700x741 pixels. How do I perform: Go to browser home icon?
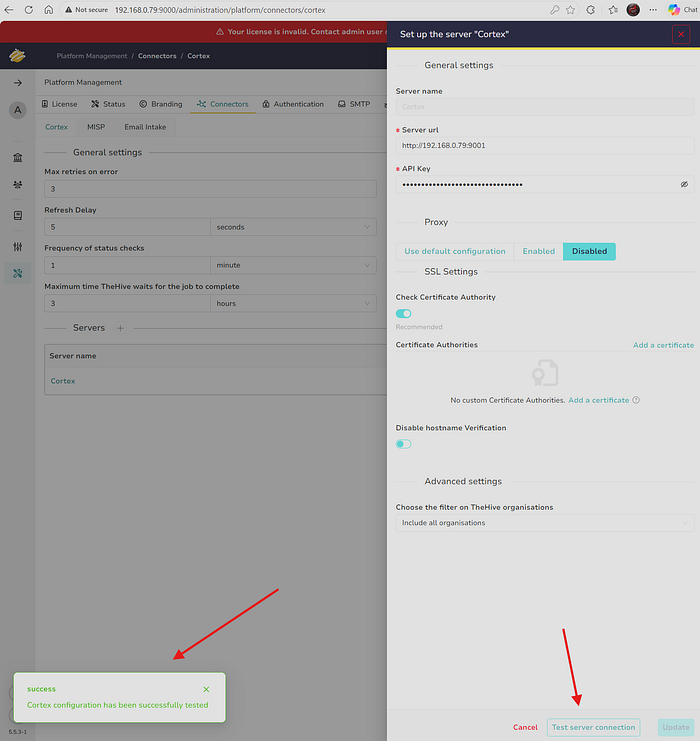click(49, 9)
